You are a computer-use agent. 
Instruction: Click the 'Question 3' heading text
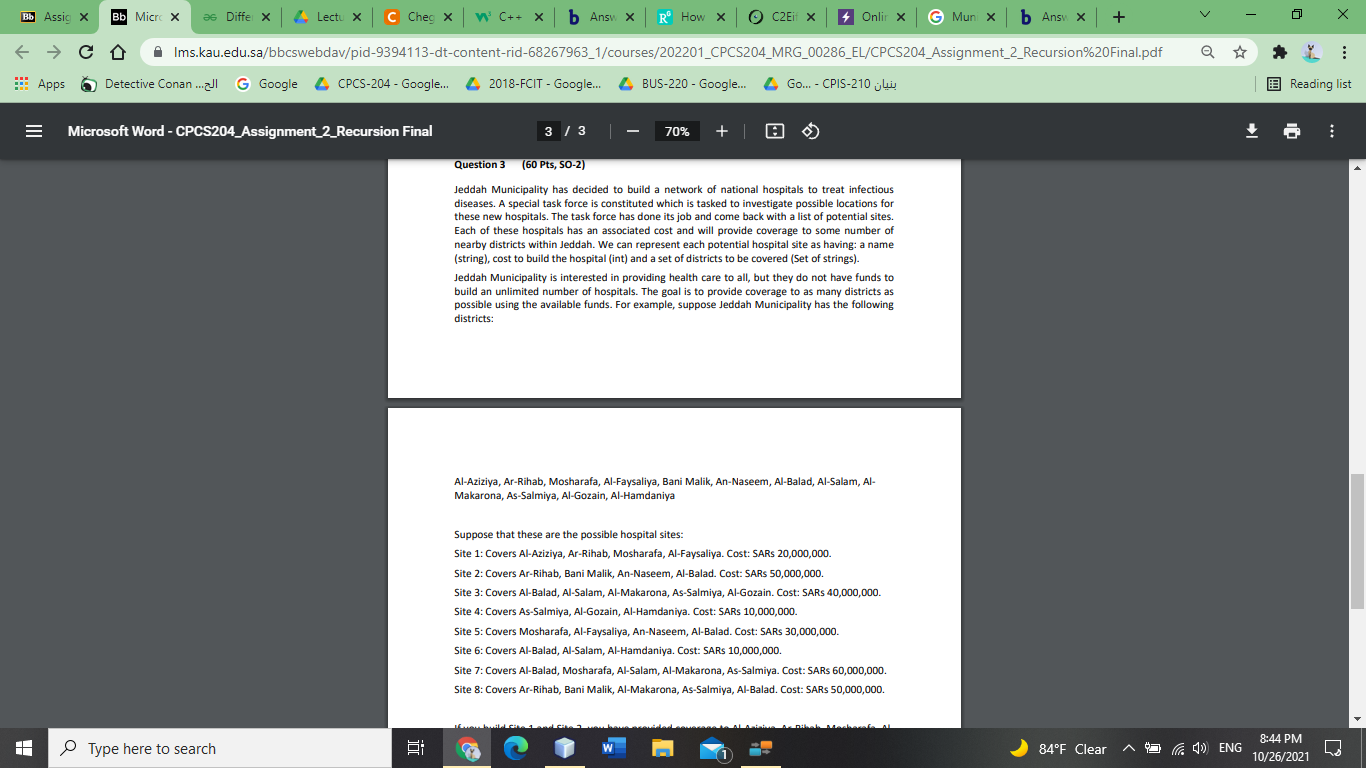(480, 164)
